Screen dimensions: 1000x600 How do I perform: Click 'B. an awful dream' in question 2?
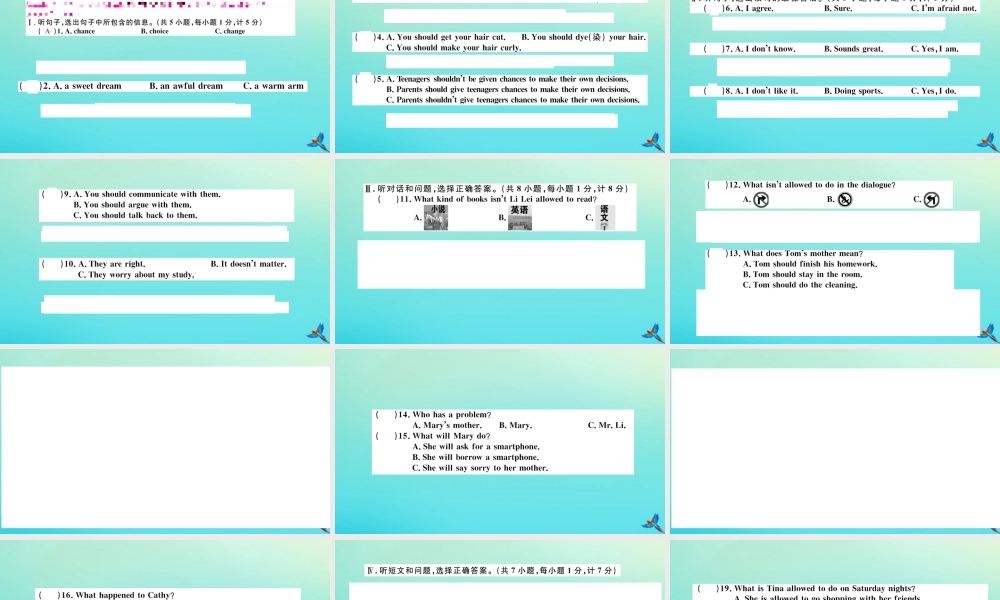click(186, 86)
